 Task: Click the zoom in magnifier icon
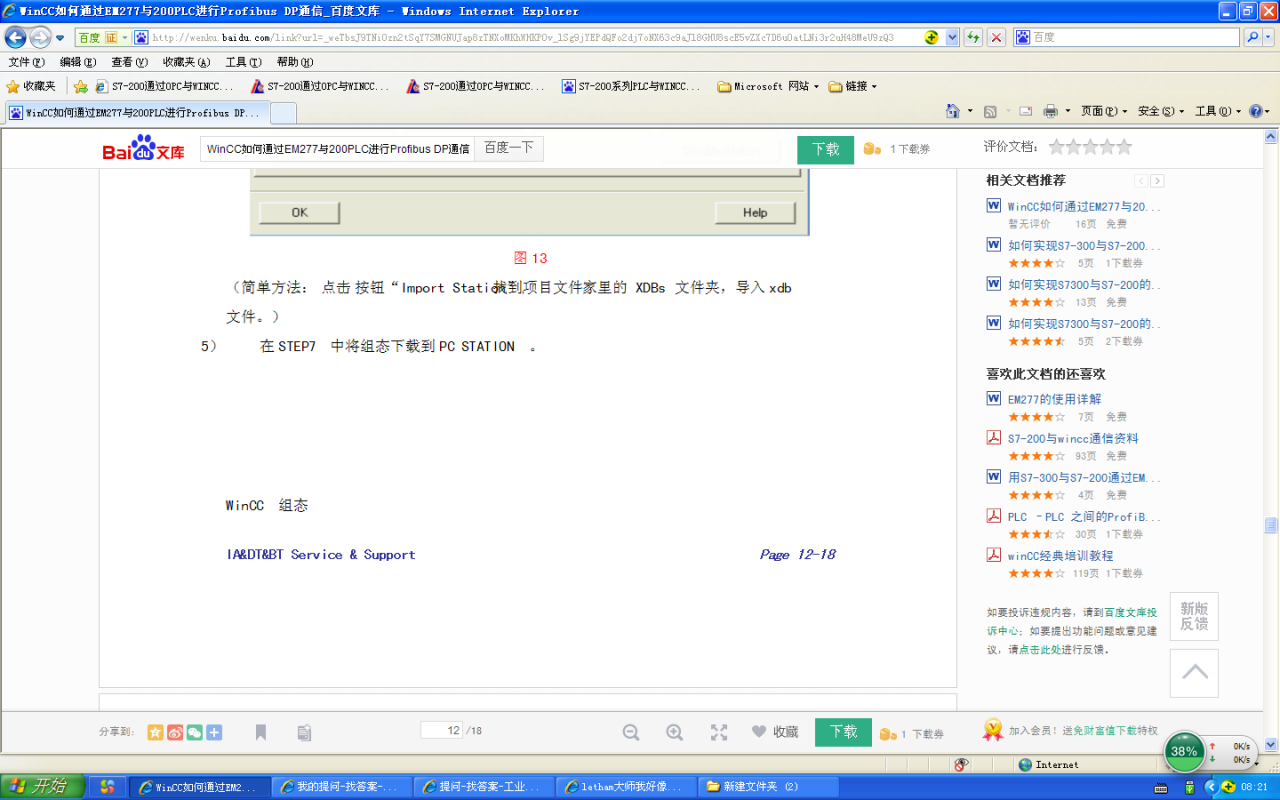tap(675, 732)
